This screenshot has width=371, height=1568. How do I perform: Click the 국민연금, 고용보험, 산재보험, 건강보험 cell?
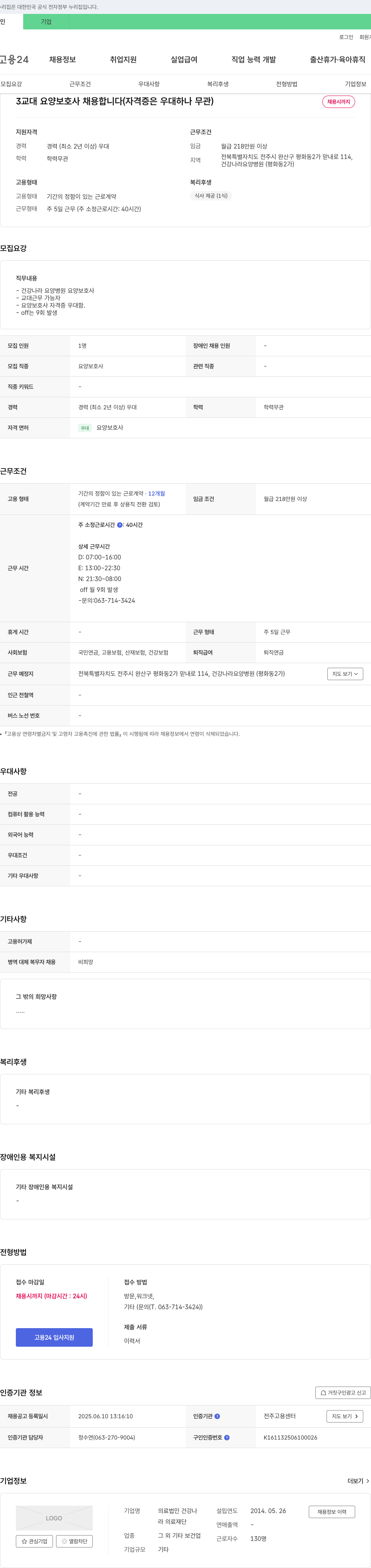(123, 653)
